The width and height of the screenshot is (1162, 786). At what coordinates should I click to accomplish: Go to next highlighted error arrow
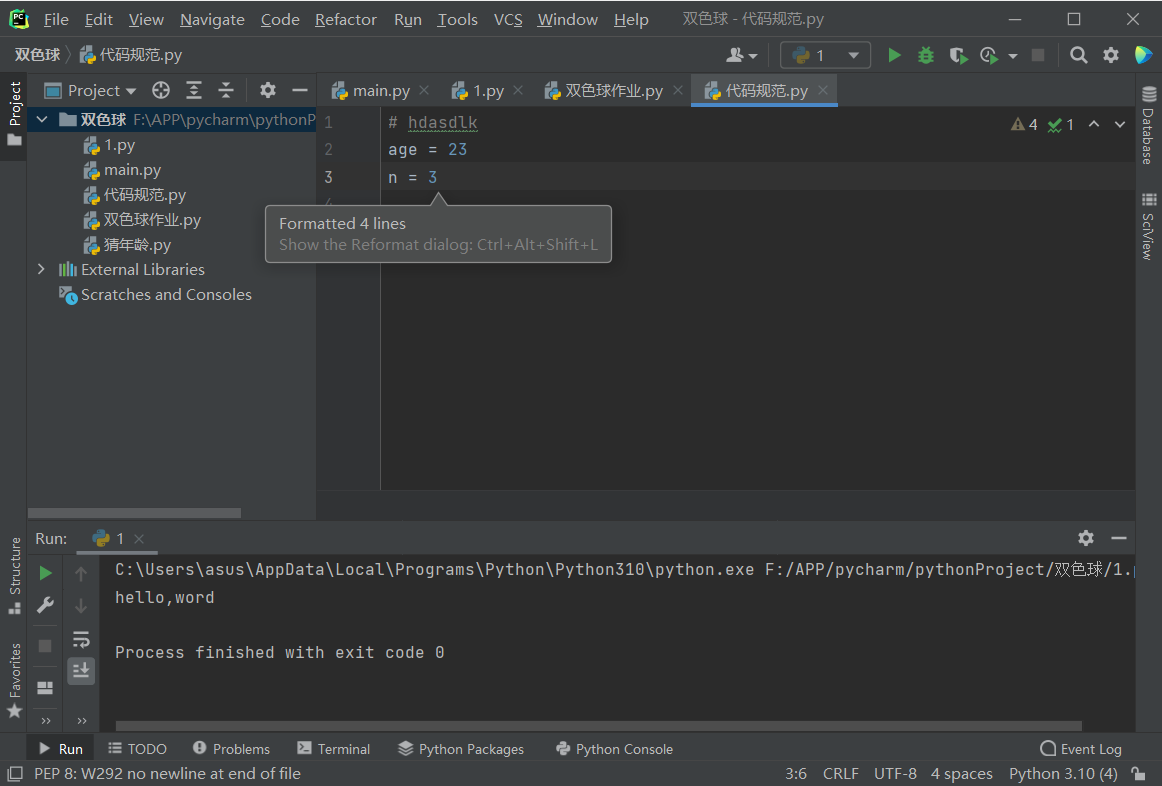click(1120, 124)
